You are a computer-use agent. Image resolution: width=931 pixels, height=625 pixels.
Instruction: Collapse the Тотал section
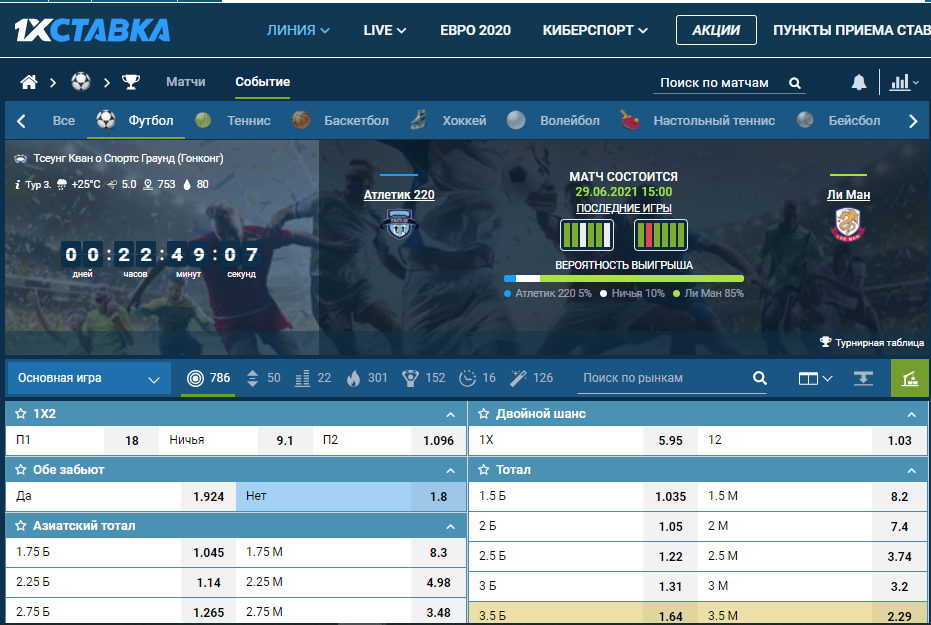click(911, 471)
